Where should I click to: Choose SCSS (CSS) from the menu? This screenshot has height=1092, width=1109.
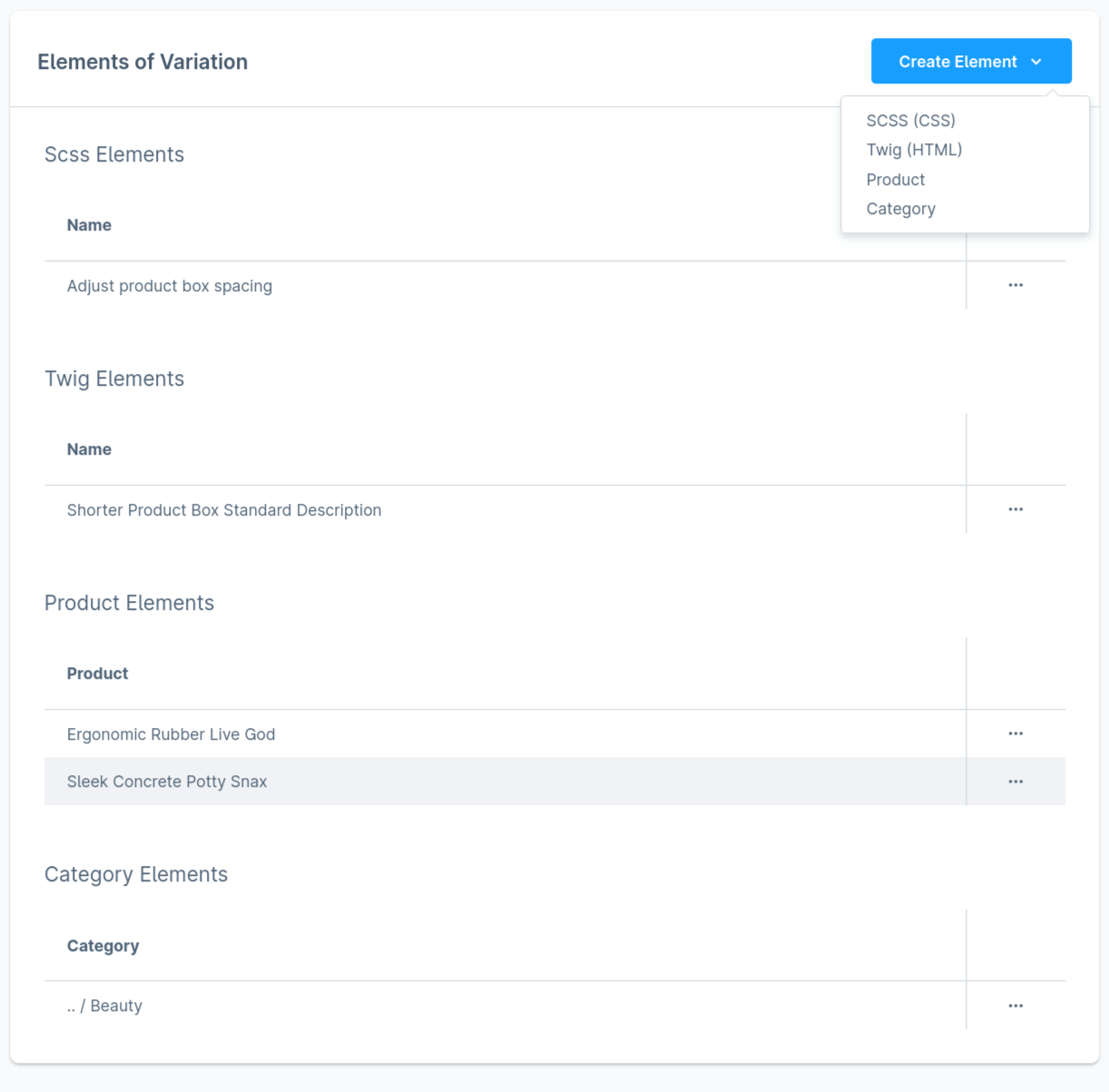click(910, 121)
